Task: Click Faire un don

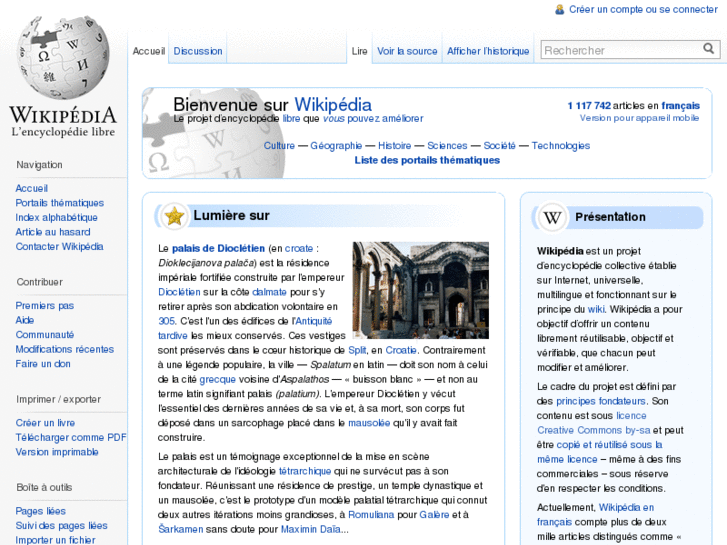Action: coord(43,364)
